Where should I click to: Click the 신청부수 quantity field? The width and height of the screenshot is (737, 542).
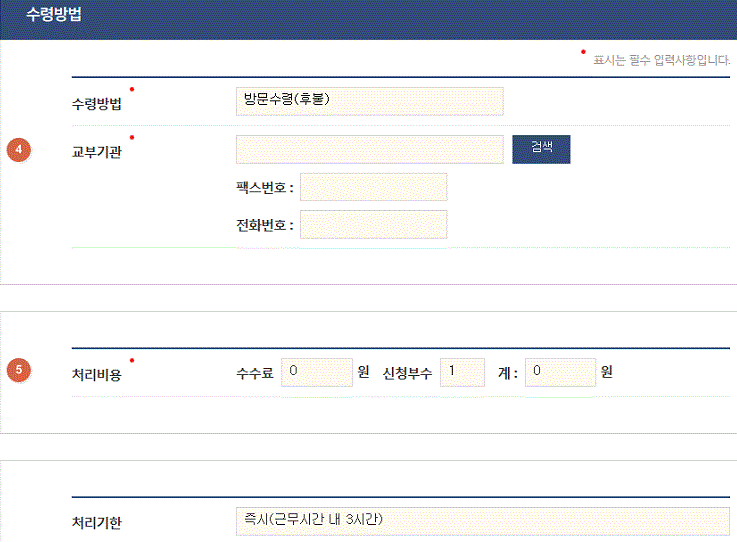[462, 372]
